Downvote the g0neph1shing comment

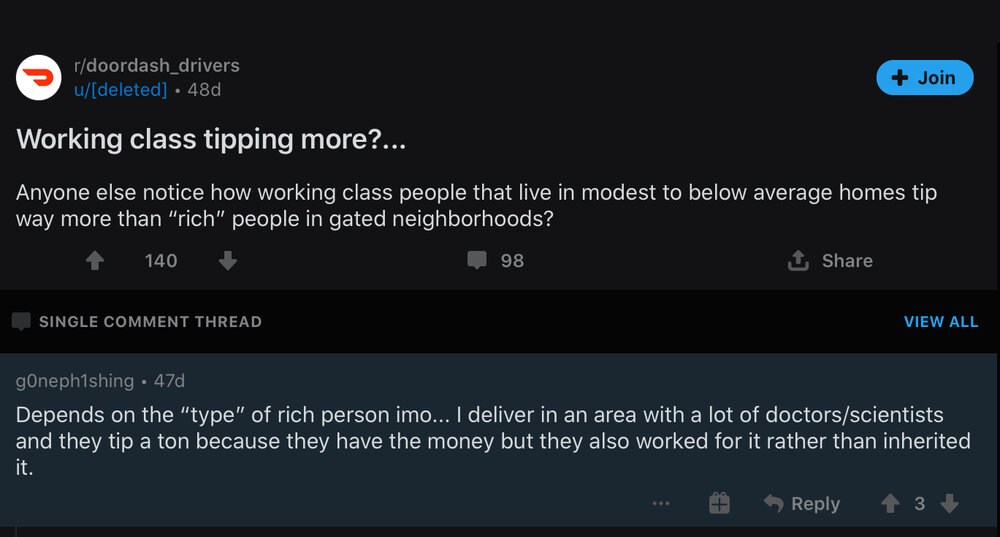[950, 503]
